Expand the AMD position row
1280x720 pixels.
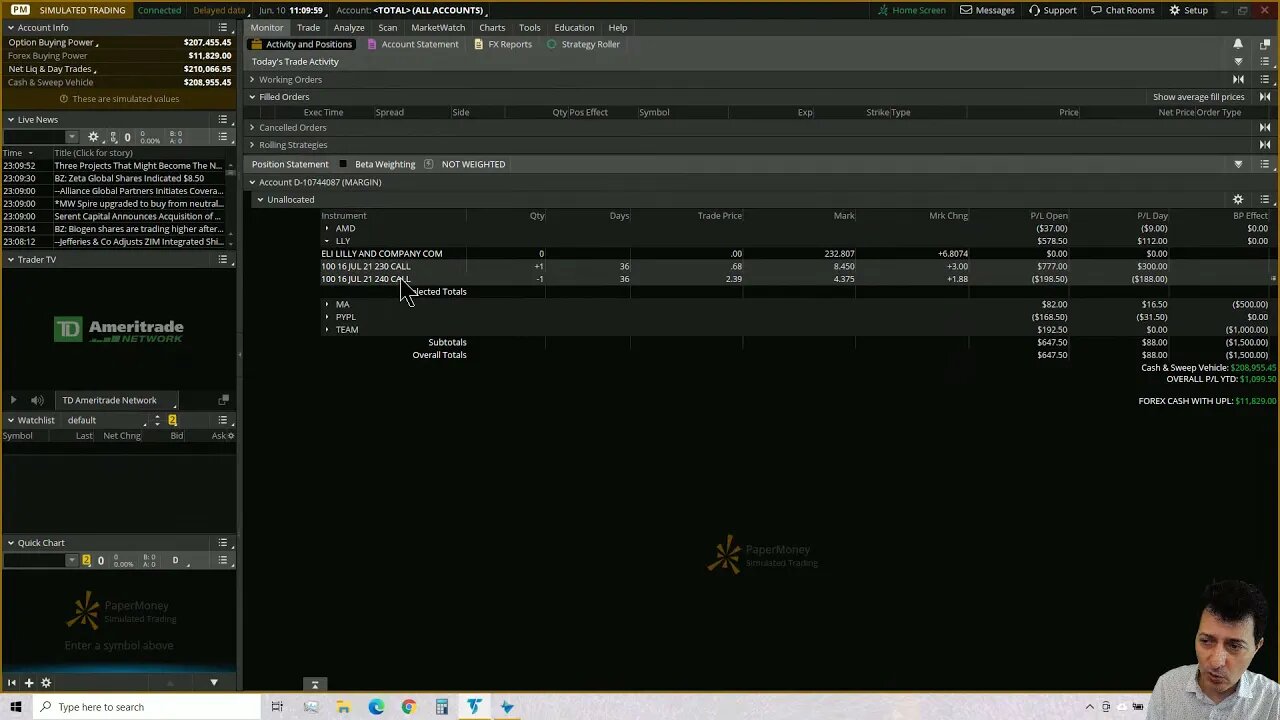(x=327, y=229)
